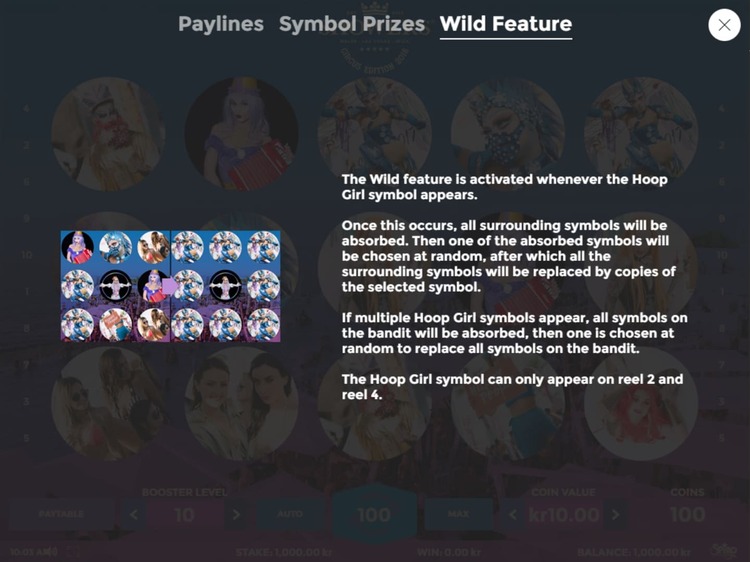Click the Hoop Girl symbol in right example grid
Screen dimensions: 750x562
[225, 286]
